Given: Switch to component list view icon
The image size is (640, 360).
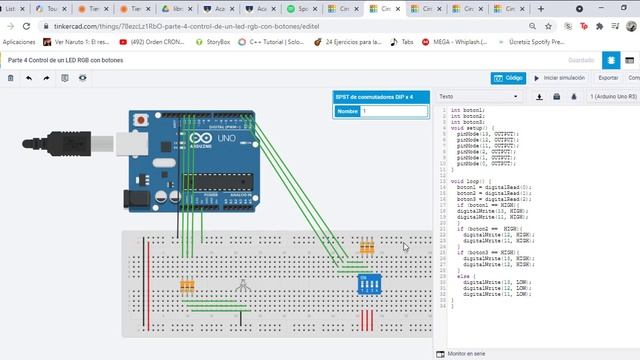Looking at the screenshot, I should tap(629, 60).
